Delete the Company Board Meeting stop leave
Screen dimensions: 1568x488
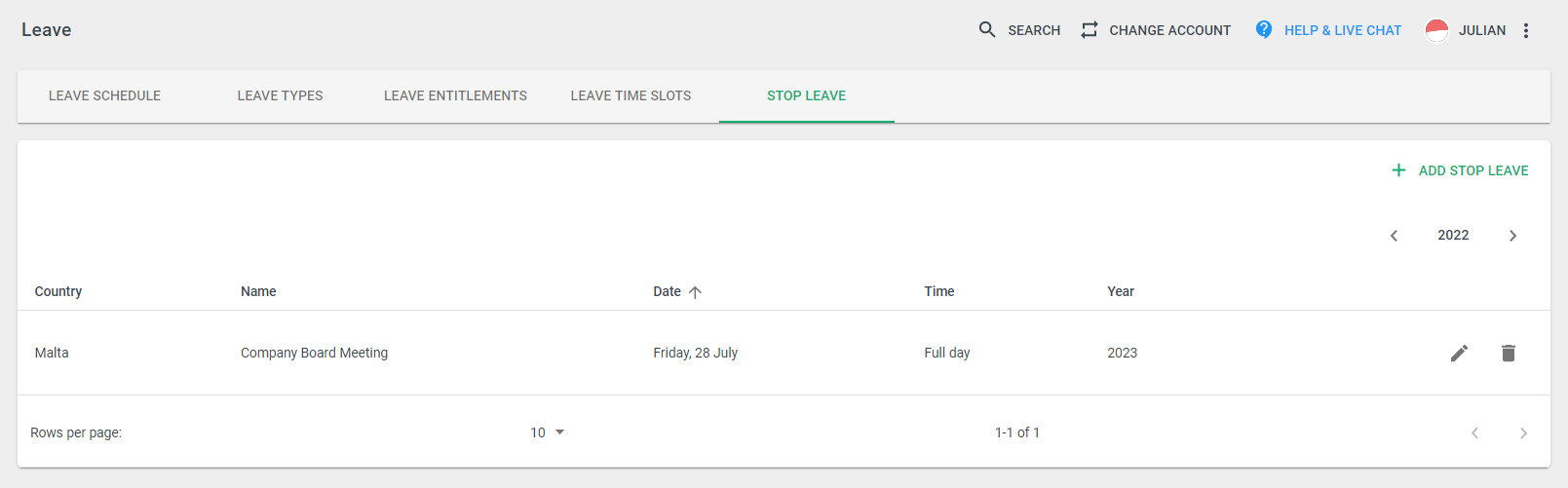point(1509,353)
